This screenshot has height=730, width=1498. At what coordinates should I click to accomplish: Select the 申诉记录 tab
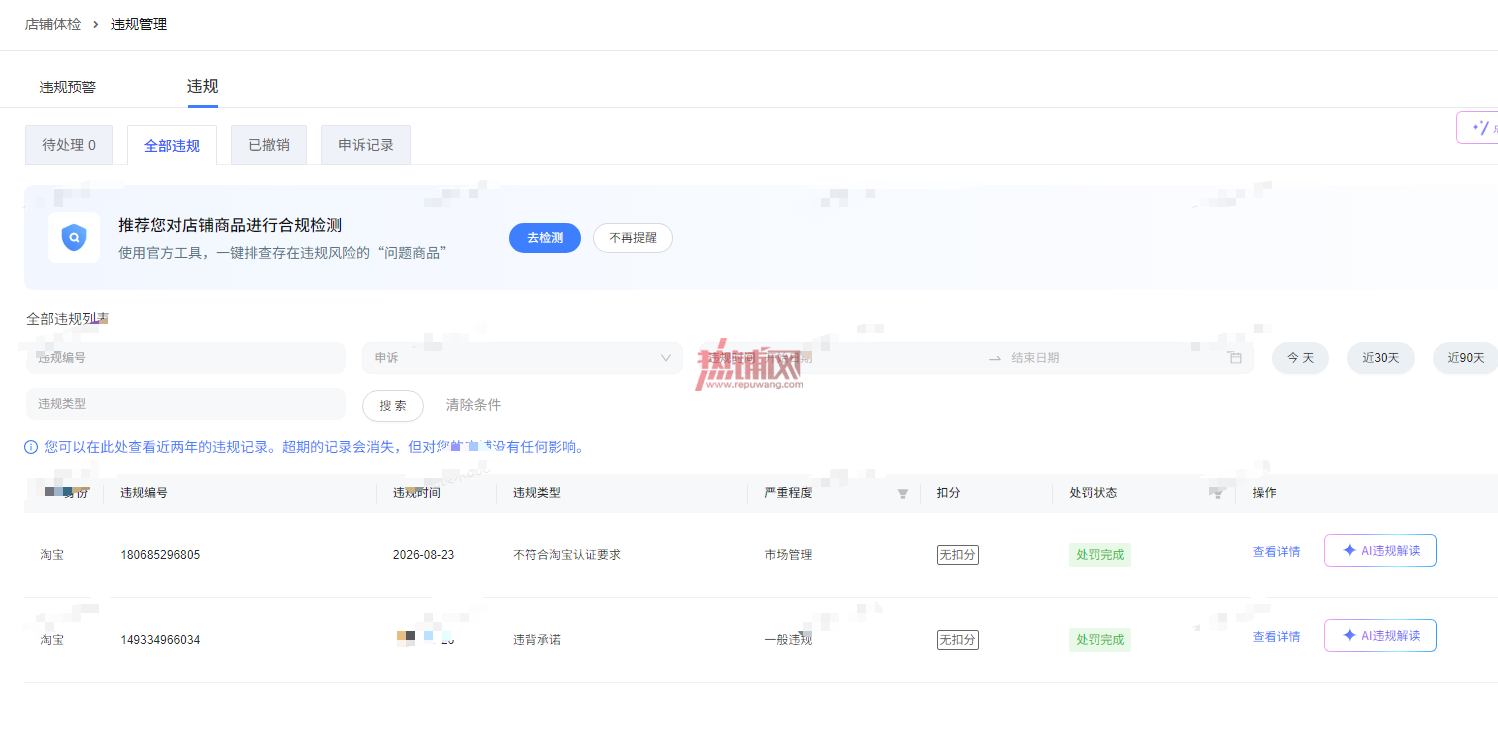click(366, 145)
